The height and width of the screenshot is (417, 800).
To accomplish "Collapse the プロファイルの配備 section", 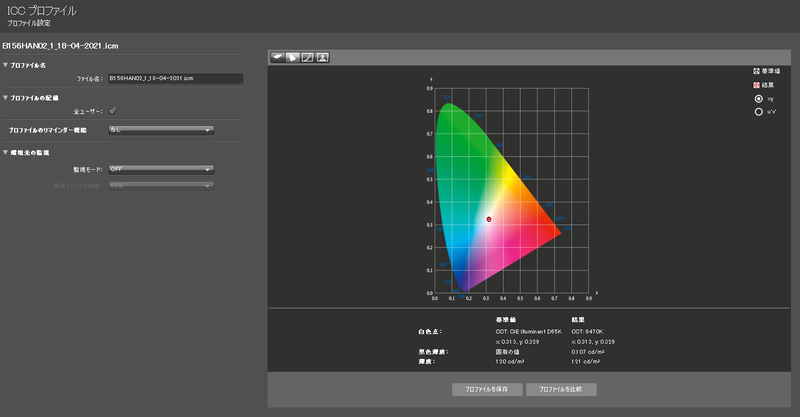I will click(x=5, y=97).
